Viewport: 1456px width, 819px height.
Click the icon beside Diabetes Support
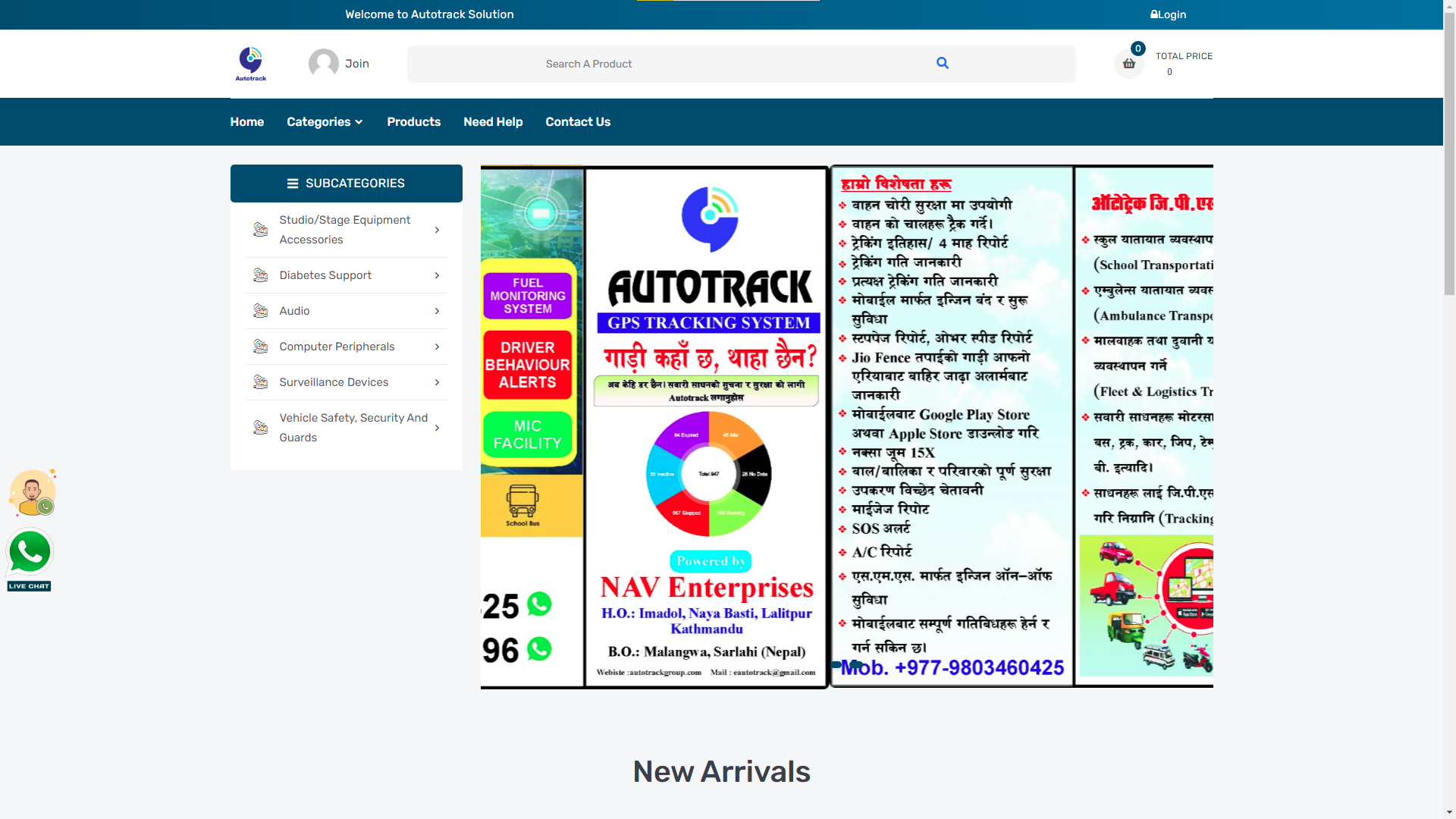pyautogui.click(x=260, y=275)
